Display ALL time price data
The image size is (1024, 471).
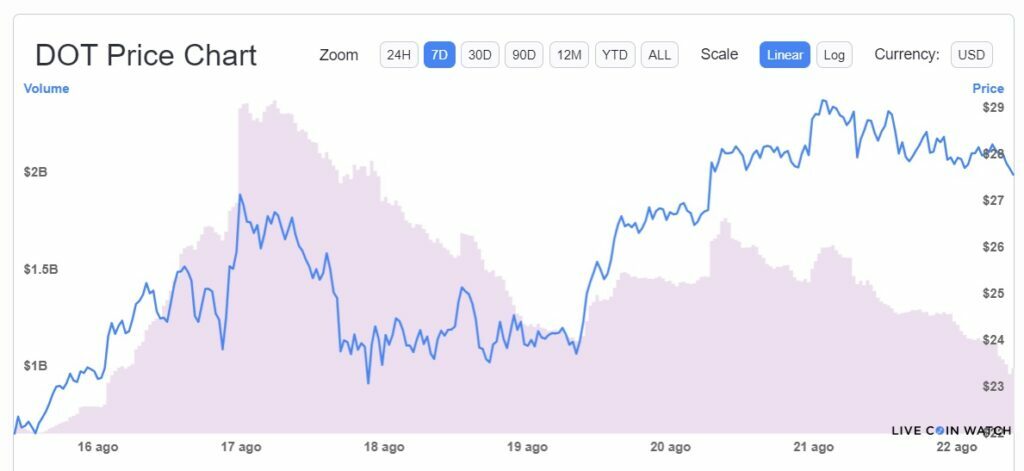[660, 55]
